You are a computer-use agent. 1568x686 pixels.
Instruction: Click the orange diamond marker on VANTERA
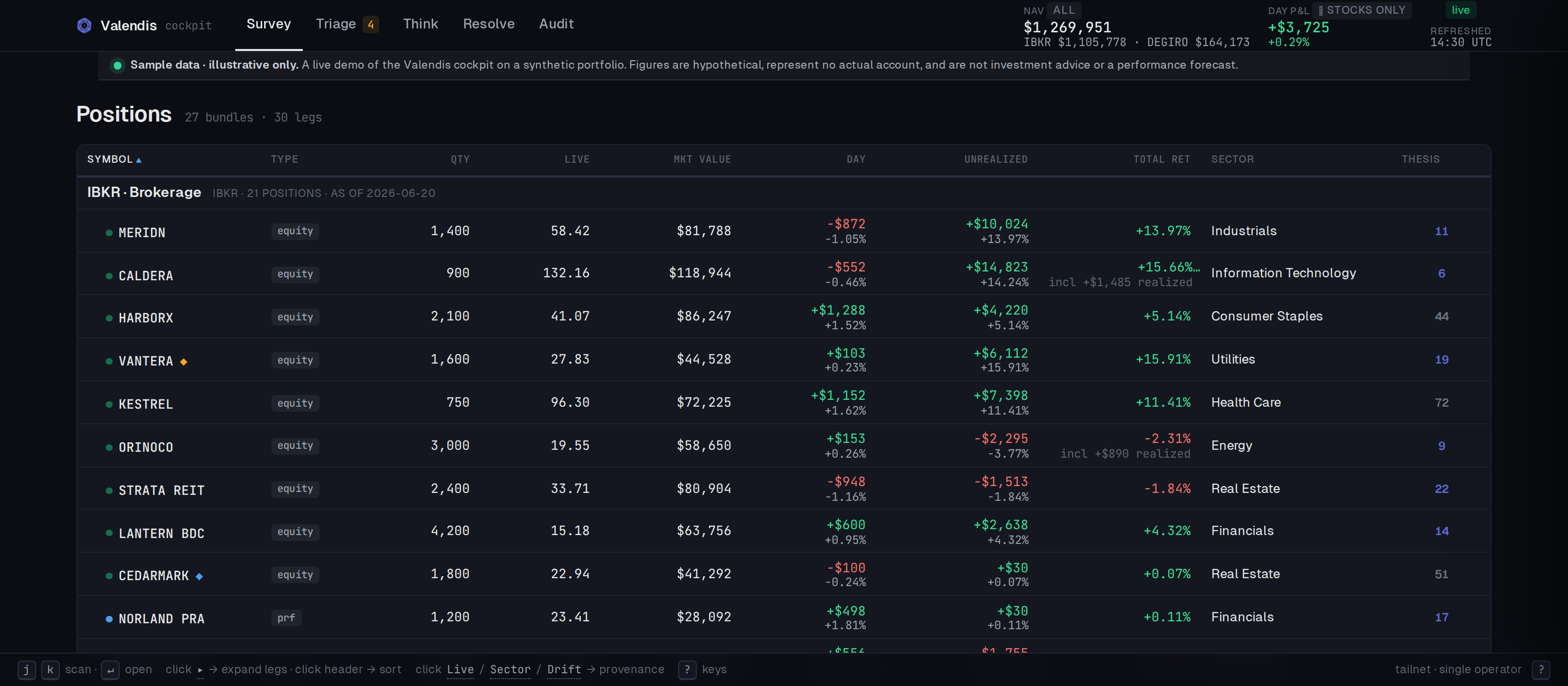[183, 362]
